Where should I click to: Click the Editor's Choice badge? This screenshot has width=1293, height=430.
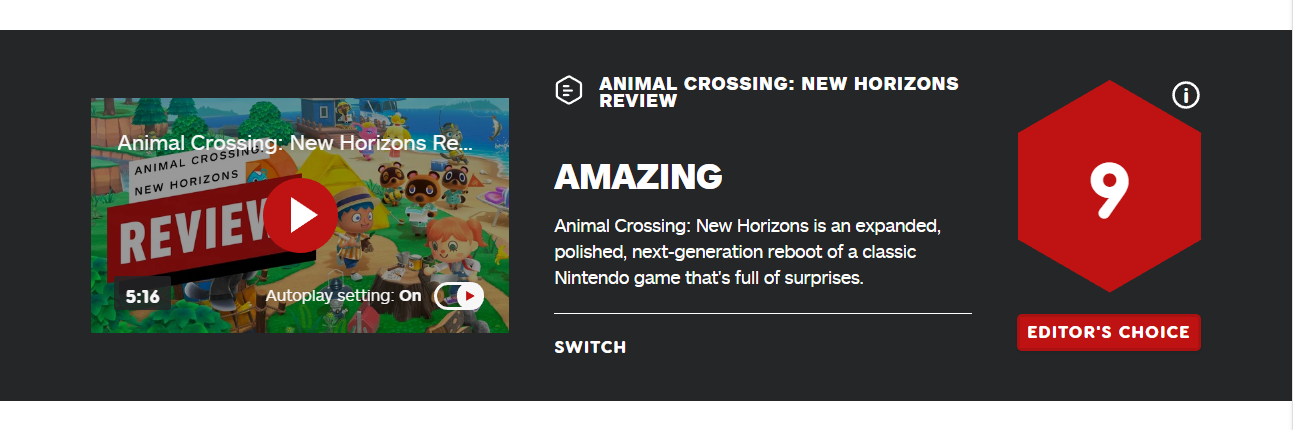[1108, 332]
